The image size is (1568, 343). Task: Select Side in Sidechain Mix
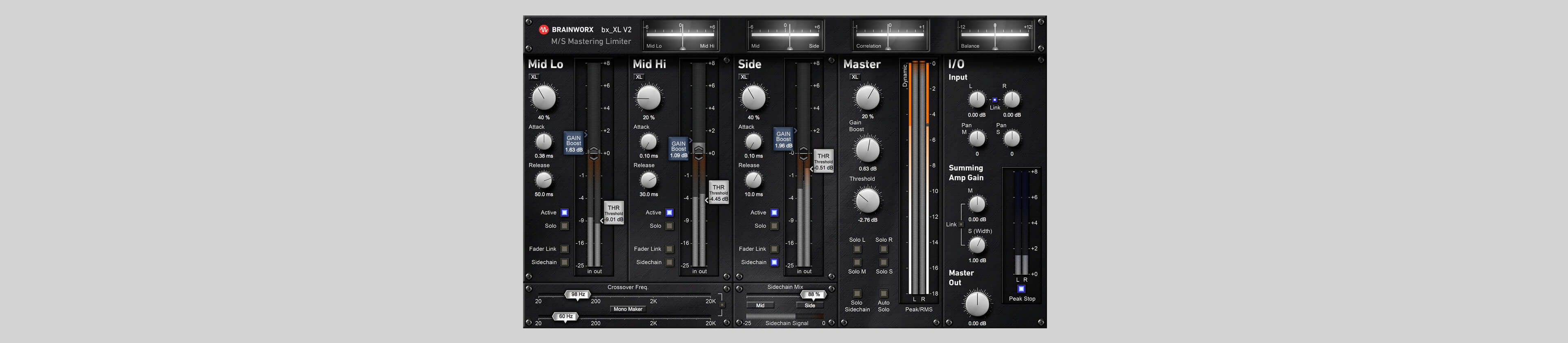coord(810,305)
